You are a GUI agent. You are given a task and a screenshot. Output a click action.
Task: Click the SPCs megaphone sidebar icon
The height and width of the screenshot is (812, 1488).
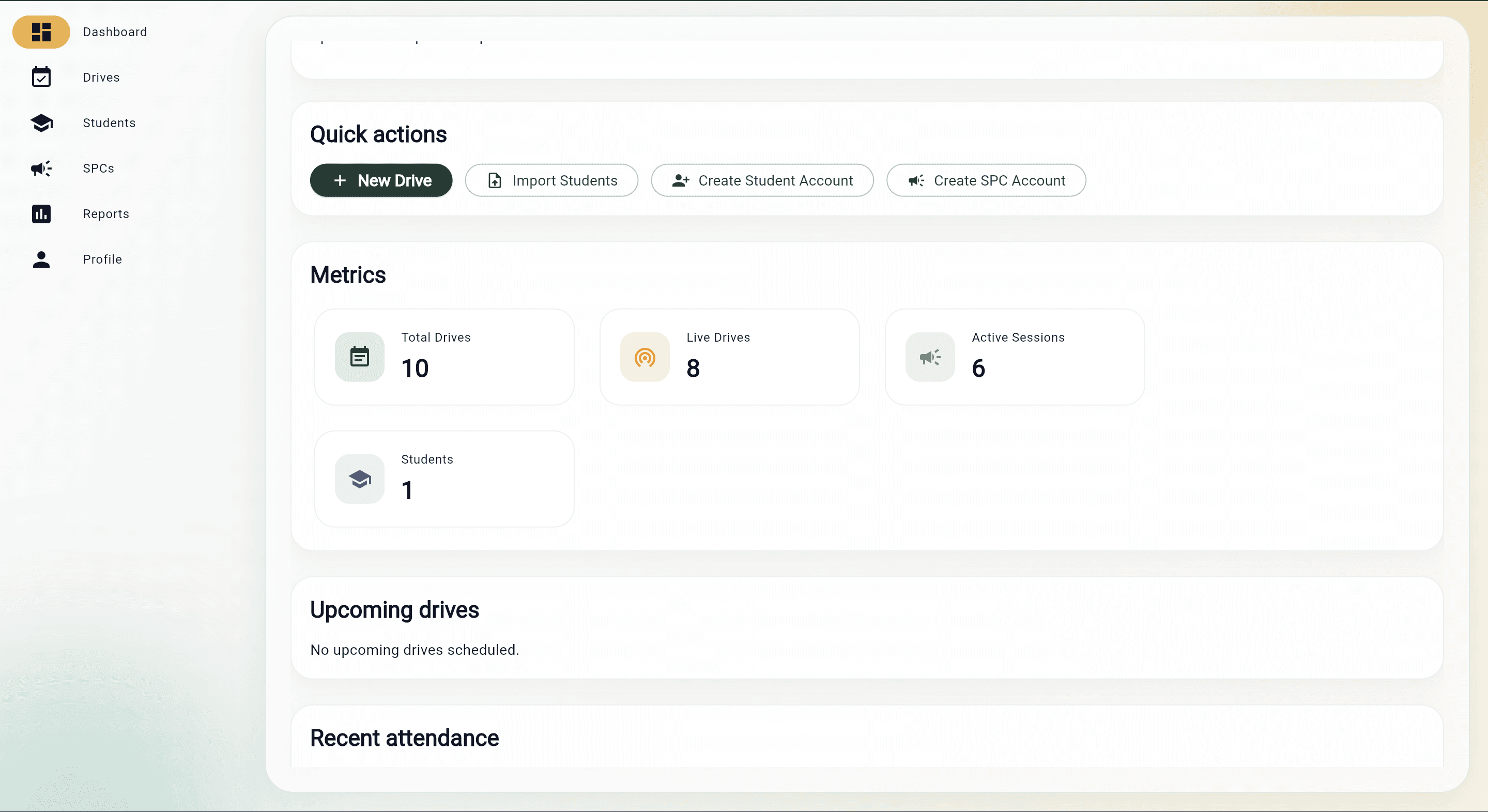(41, 168)
